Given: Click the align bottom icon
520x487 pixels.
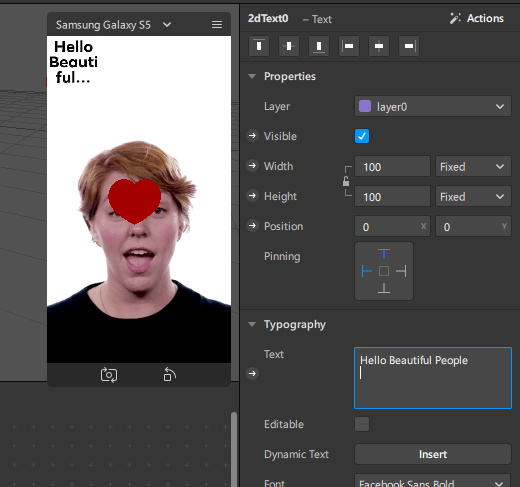Looking at the screenshot, I should click(319, 46).
